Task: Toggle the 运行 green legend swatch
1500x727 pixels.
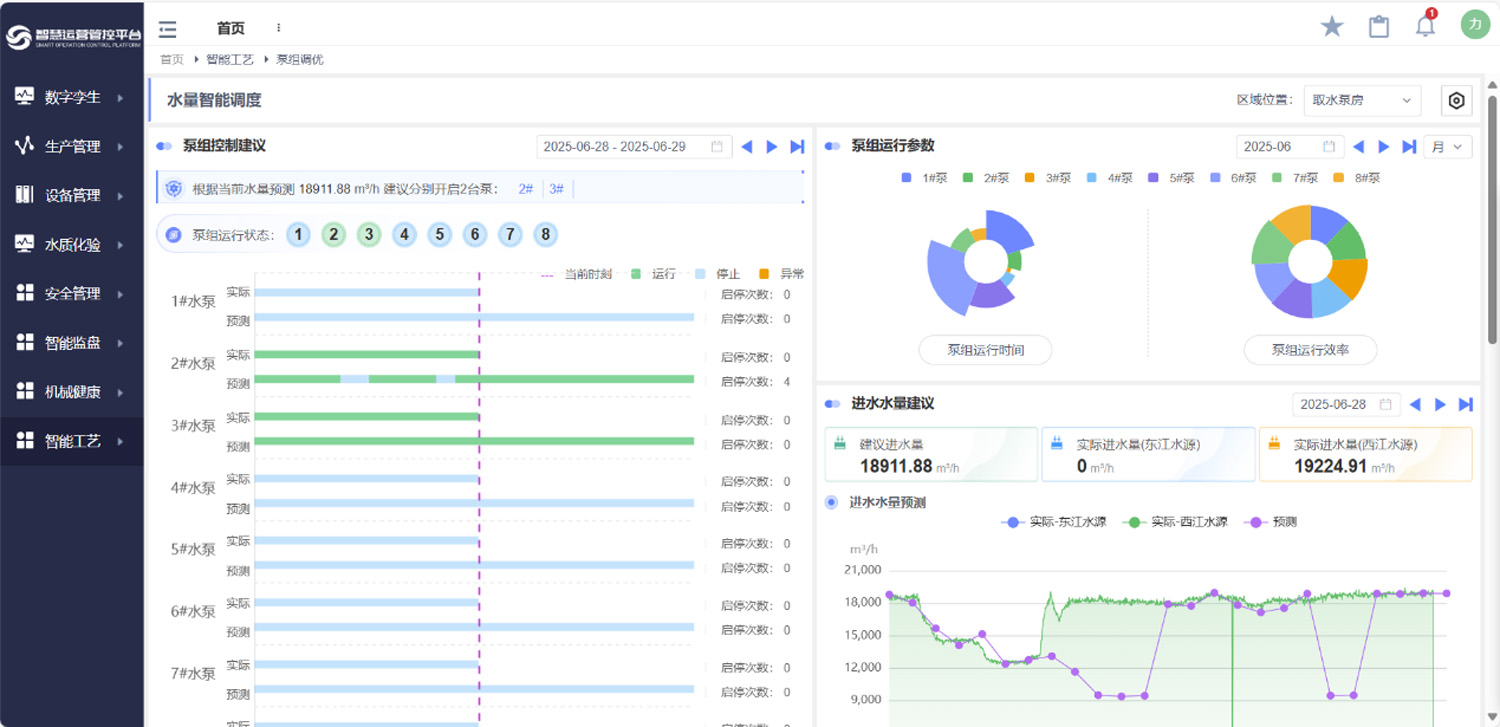Action: coord(635,274)
